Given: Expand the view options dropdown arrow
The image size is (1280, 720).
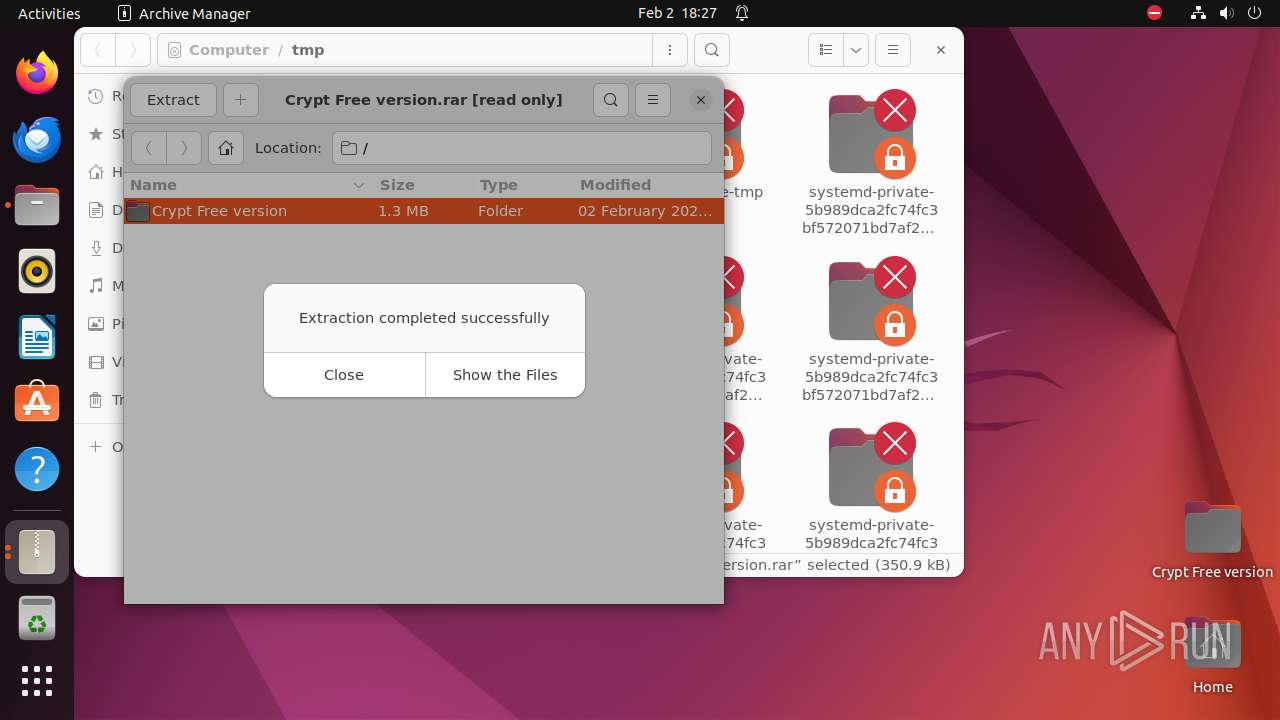Looking at the screenshot, I should (x=855, y=50).
